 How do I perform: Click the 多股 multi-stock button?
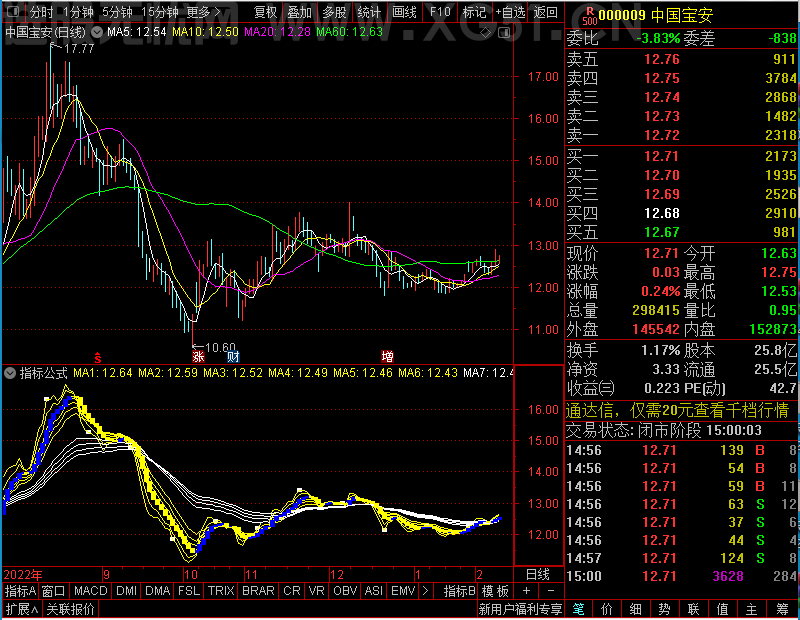[x=334, y=12]
